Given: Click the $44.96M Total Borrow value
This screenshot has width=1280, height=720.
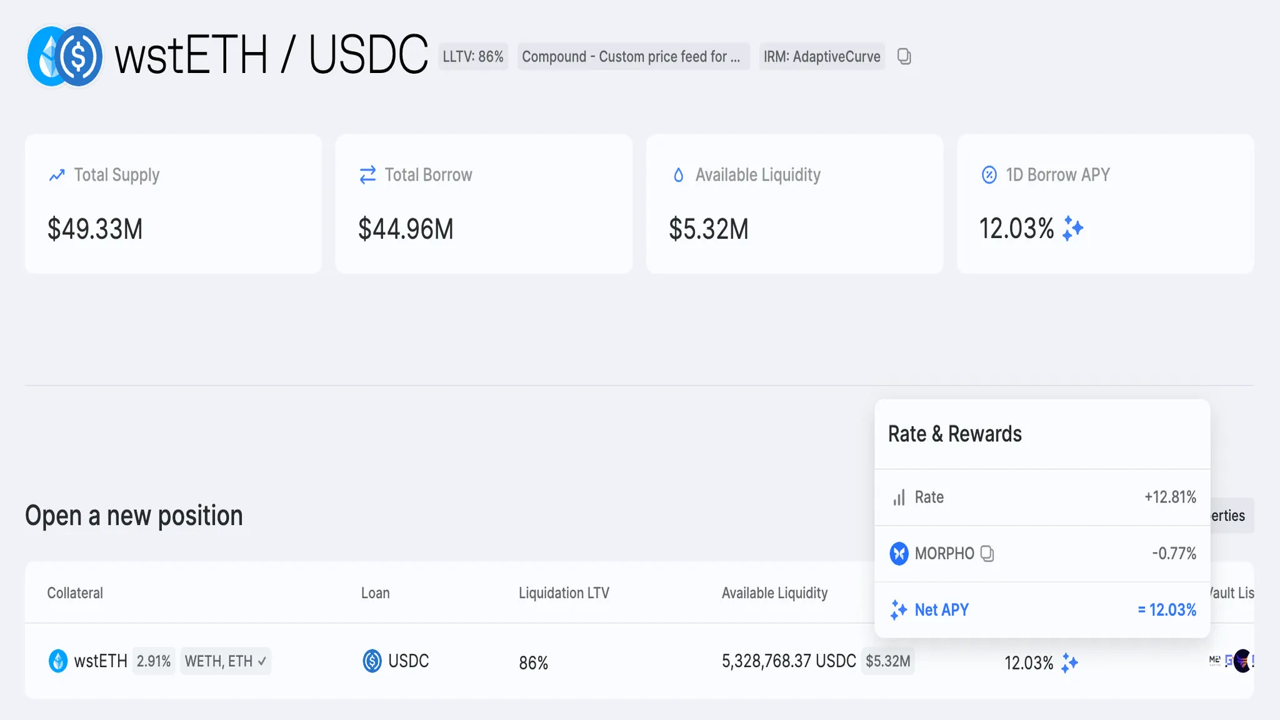Looking at the screenshot, I should click(x=406, y=230).
